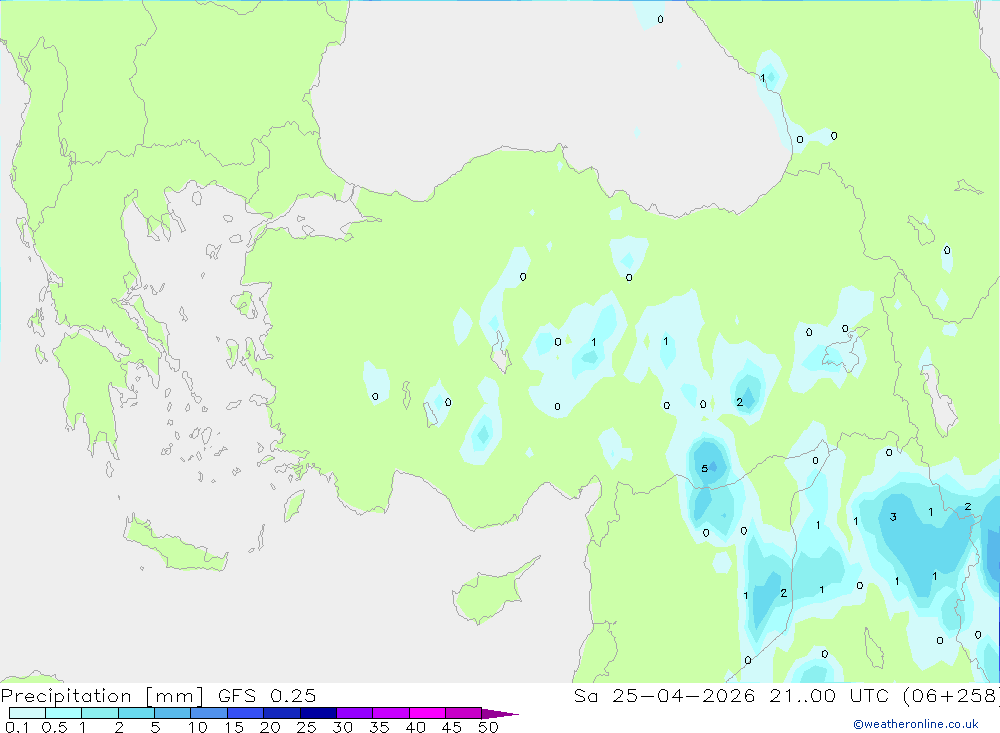Click the 0.1–0.5 mm legend swatch
1000x733 pixels.
(27, 713)
